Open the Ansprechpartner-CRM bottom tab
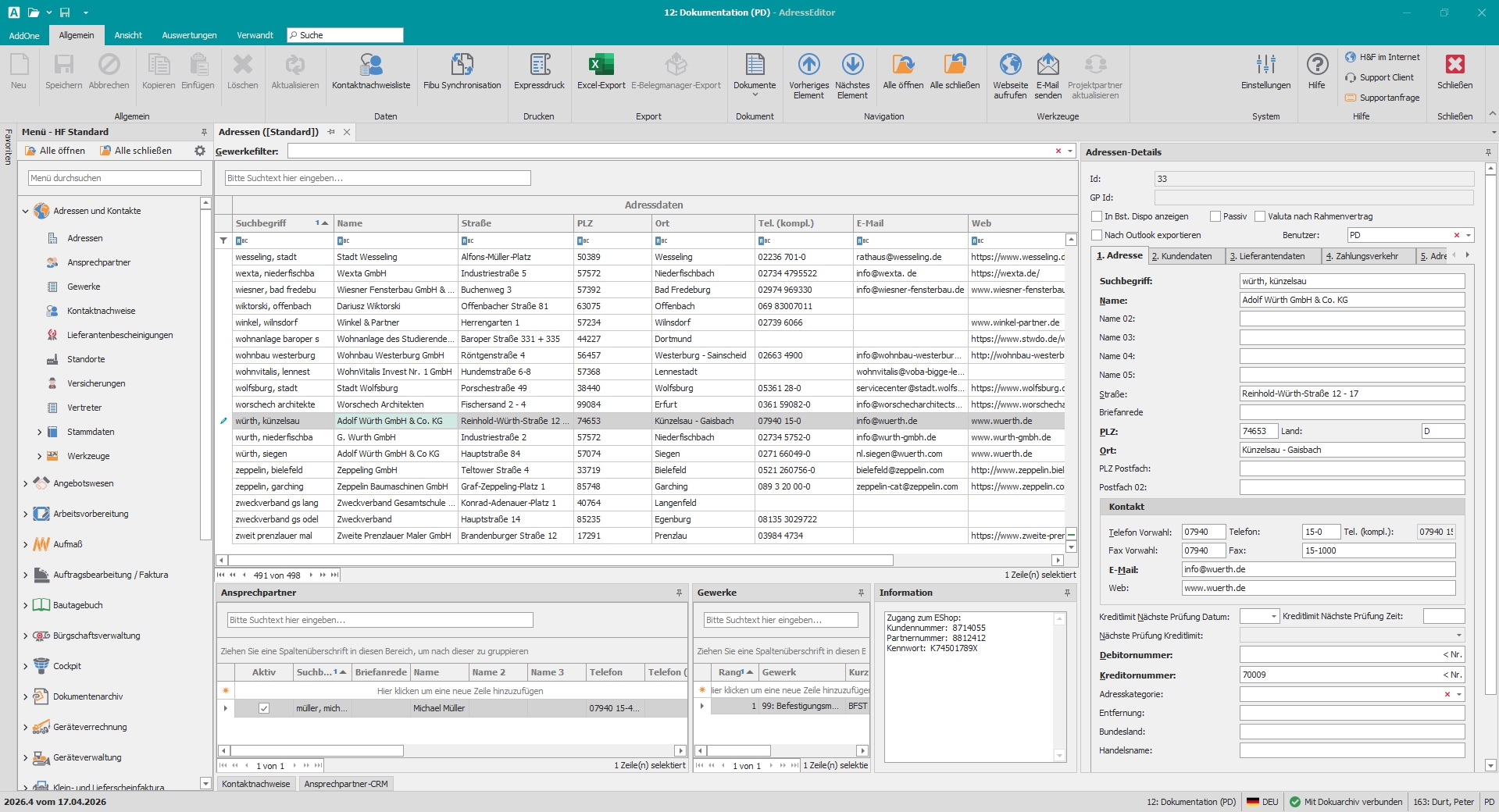This screenshot has width=1499, height=812. point(346,784)
